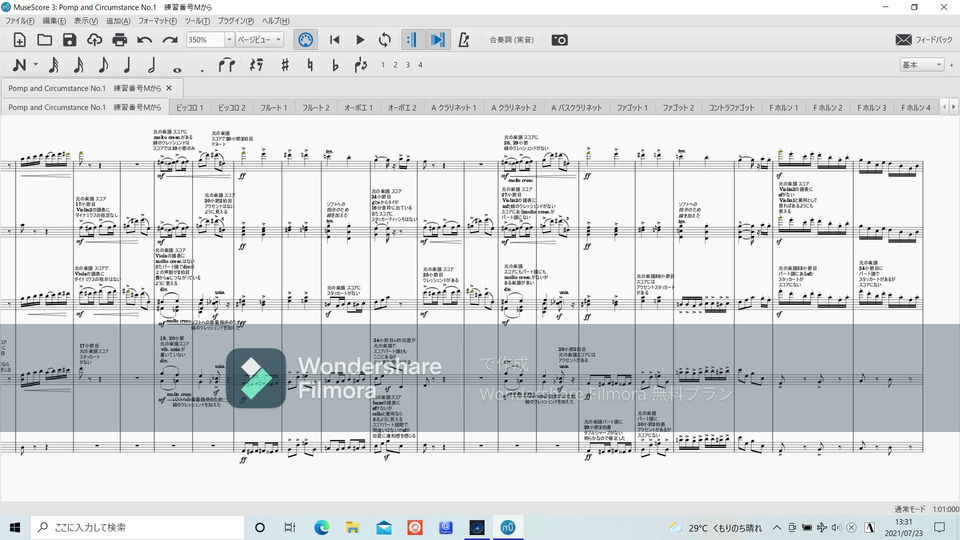Switch to F ホルン 3 part tab
Image resolution: width=960 pixels, height=540 pixels.
tap(872, 107)
